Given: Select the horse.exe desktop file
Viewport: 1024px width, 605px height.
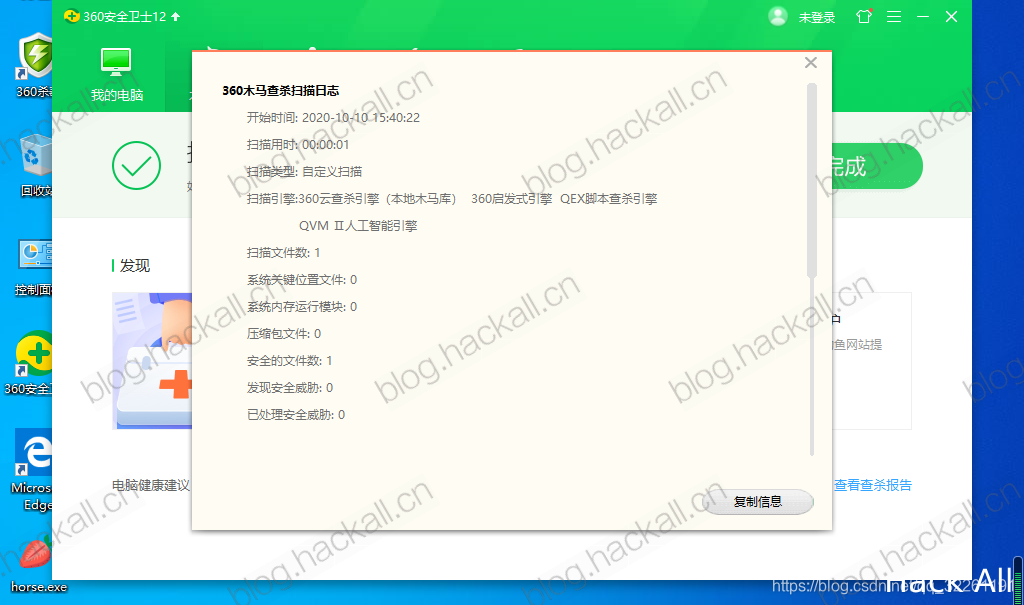Looking at the screenshot, I should tap(38, 566).
